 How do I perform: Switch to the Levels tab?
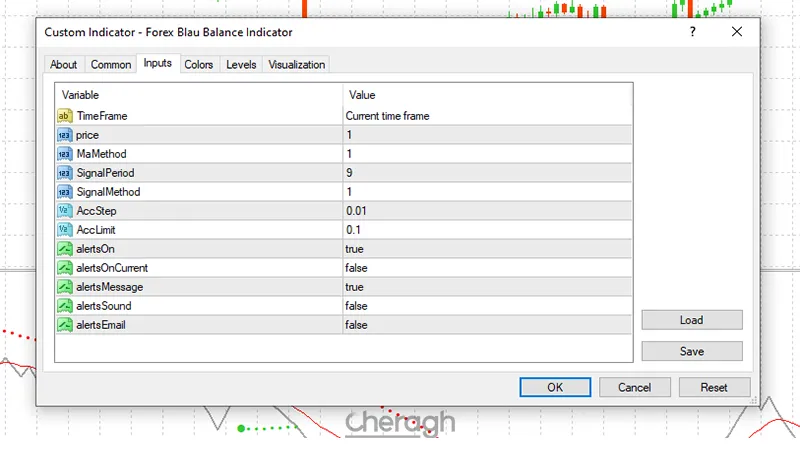point(241,65)
